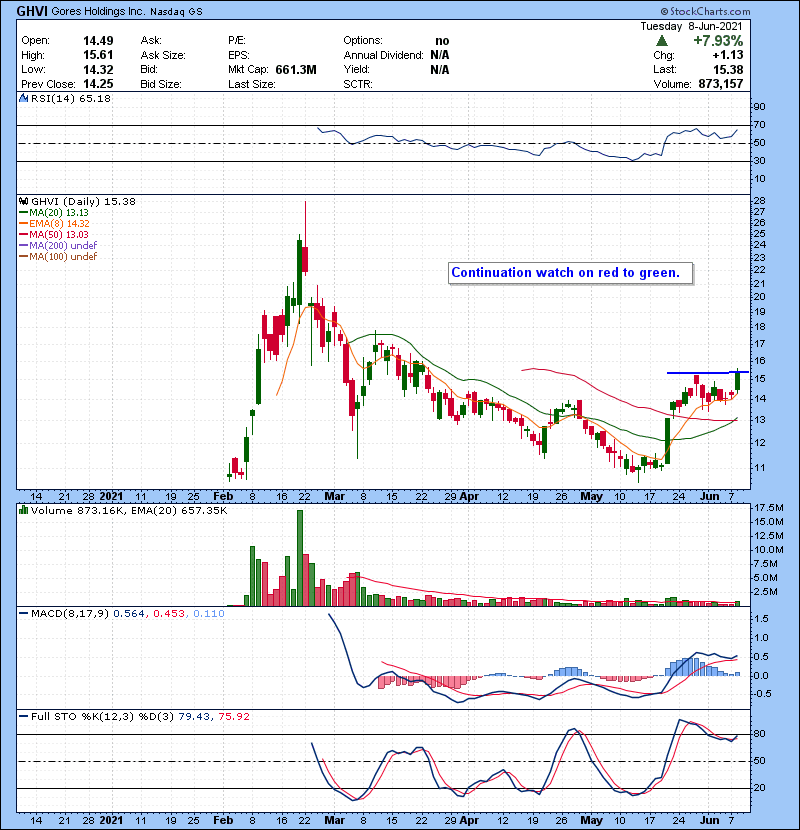Click the tallest green volume bar near Feb 22
The image size is (800, 830).
pyautogui.click(x=300, y=558)
